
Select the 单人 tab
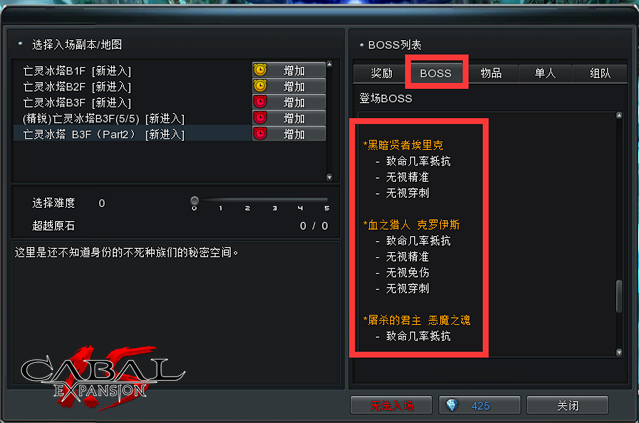[x=545, y=73]
